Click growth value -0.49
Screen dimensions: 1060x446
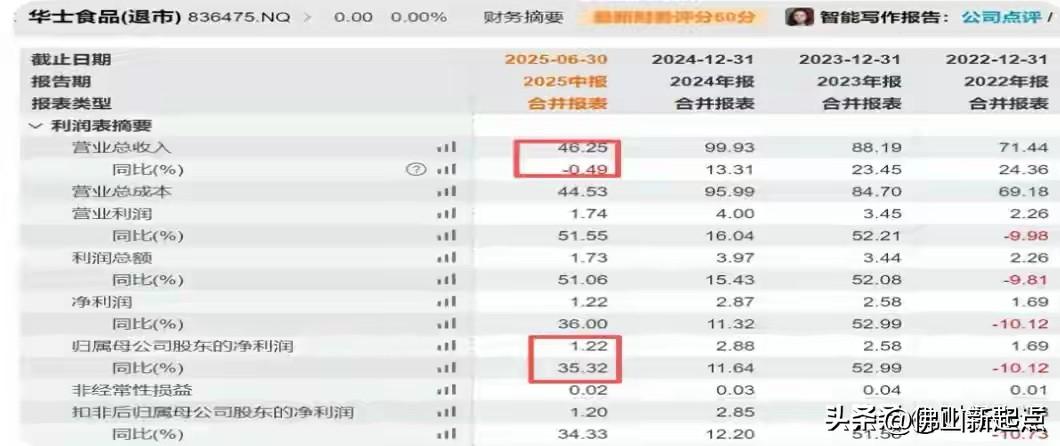584,170
